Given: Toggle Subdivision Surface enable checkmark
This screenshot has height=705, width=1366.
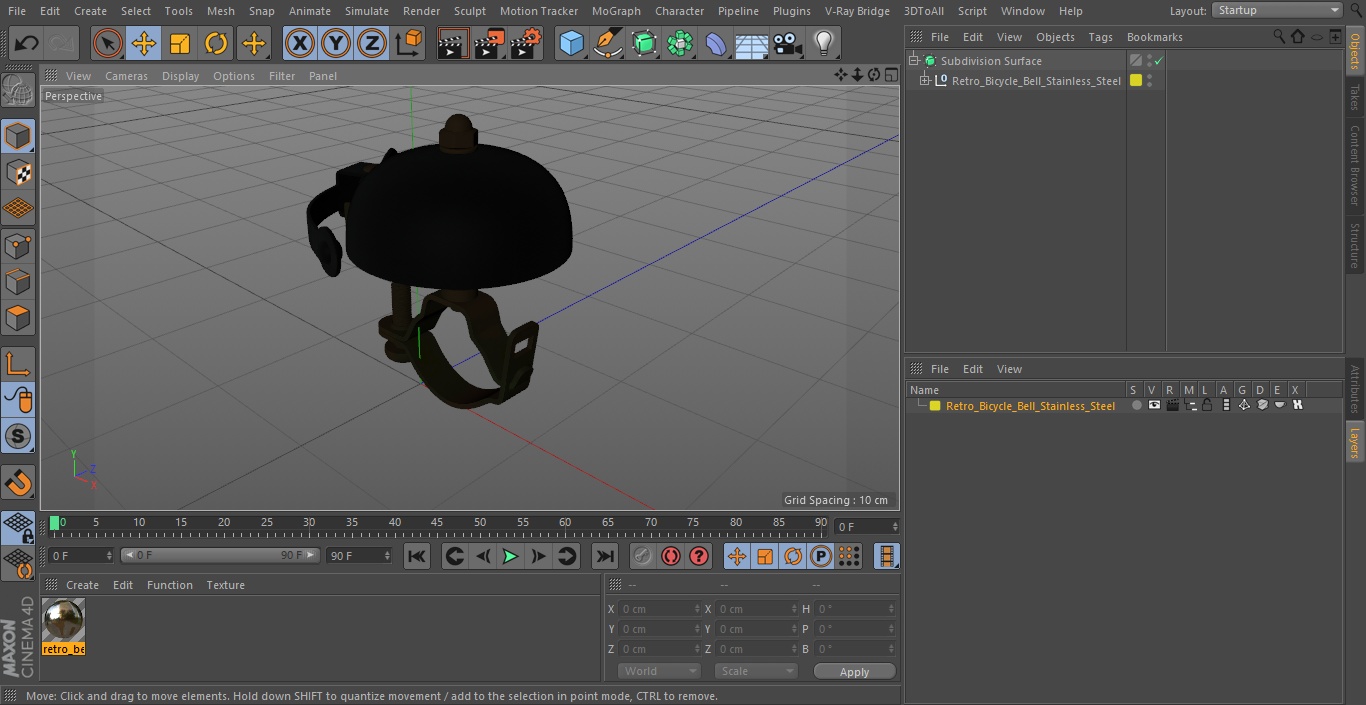Looking at the screenshot, I should [1158, 61].
